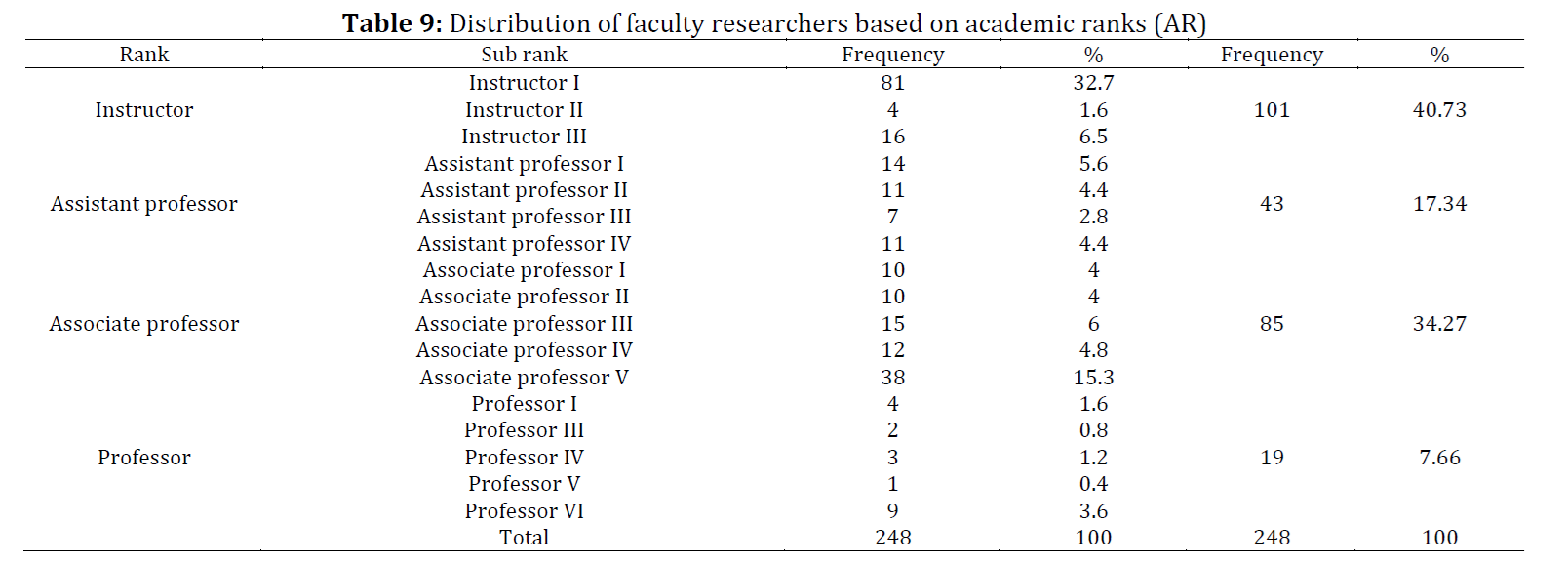Click the Total row label
1568x564 pixels.
(x=524, y=538)
